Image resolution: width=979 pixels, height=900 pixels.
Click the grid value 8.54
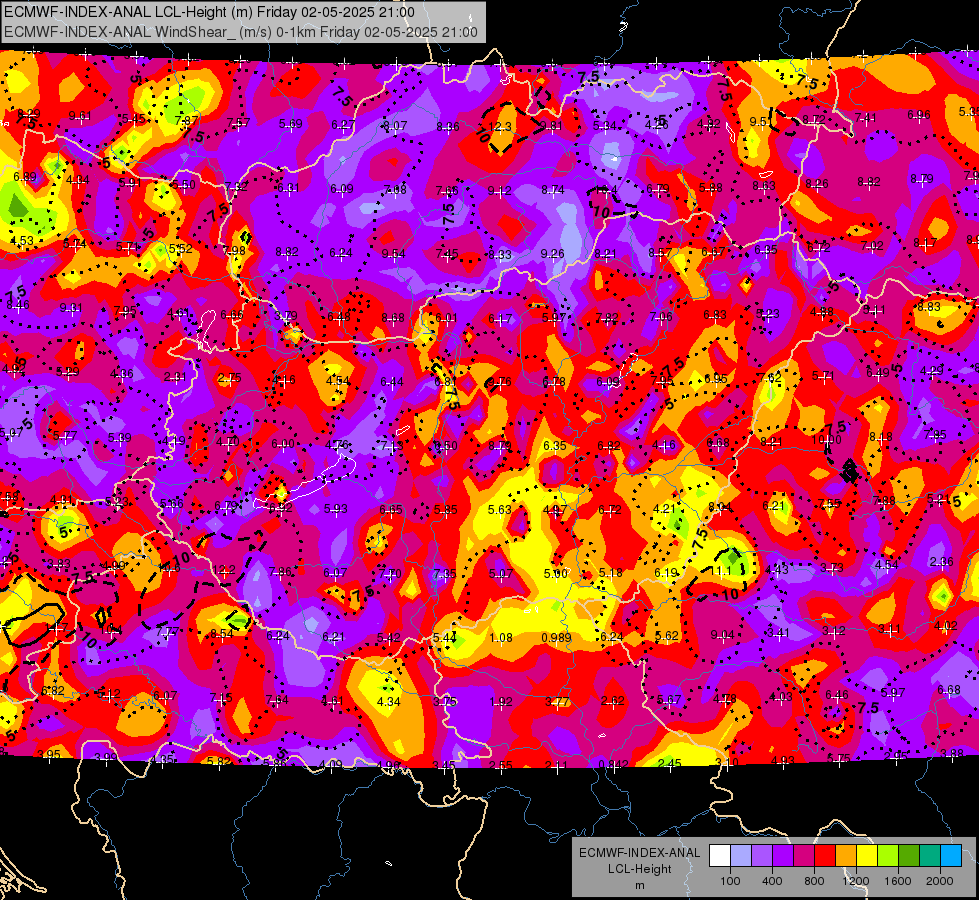coord(222,634)
